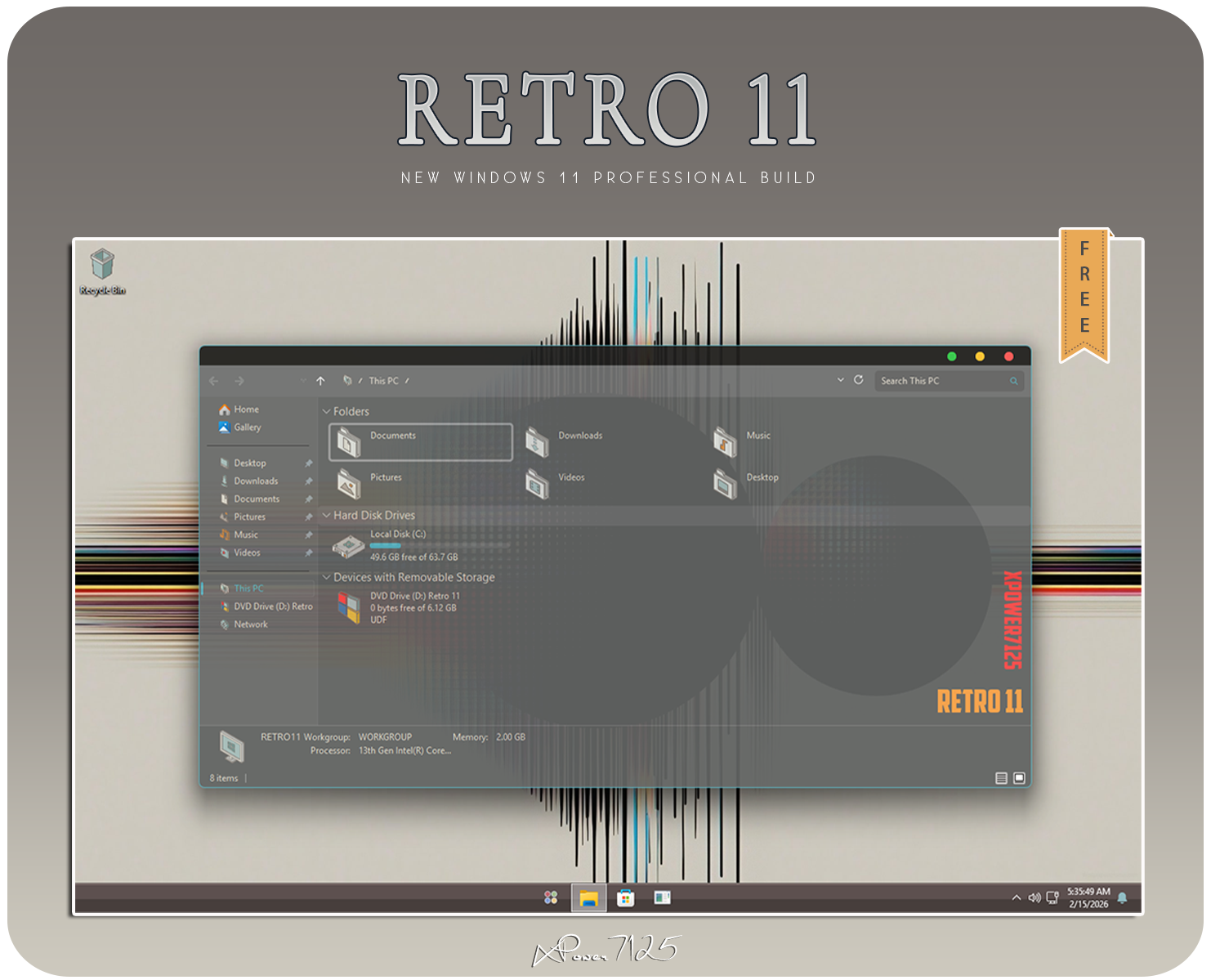Collapse the Folders group
Screen dimensions: 1211x980
(327, 412)
